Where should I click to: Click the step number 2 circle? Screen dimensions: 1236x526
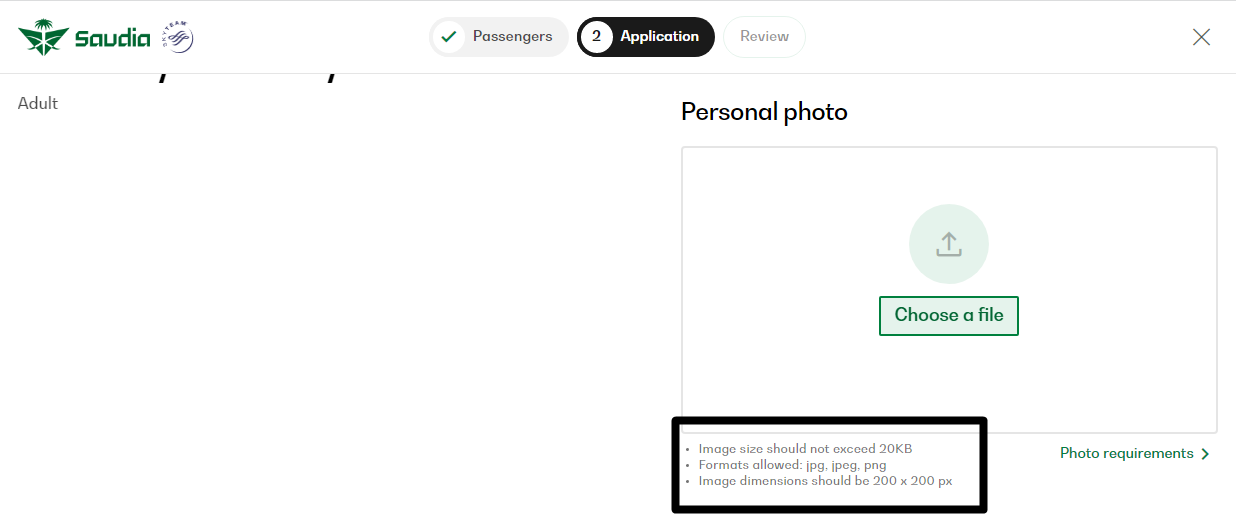(596, 37)
